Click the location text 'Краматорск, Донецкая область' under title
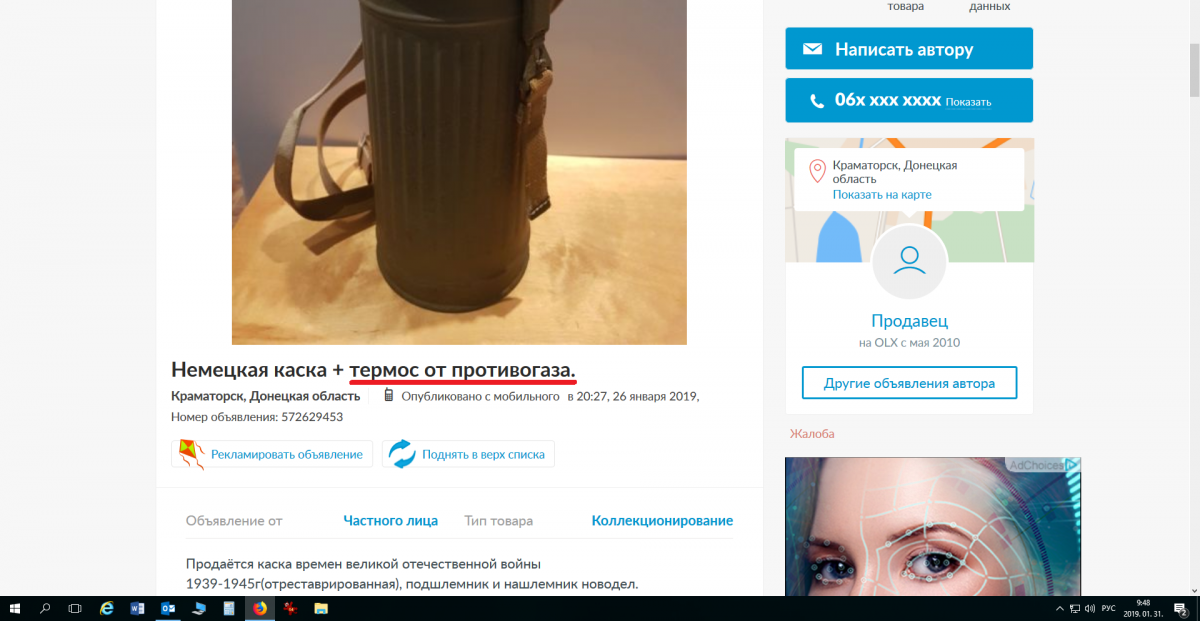1200x621 pixels. tap(265, 396)
